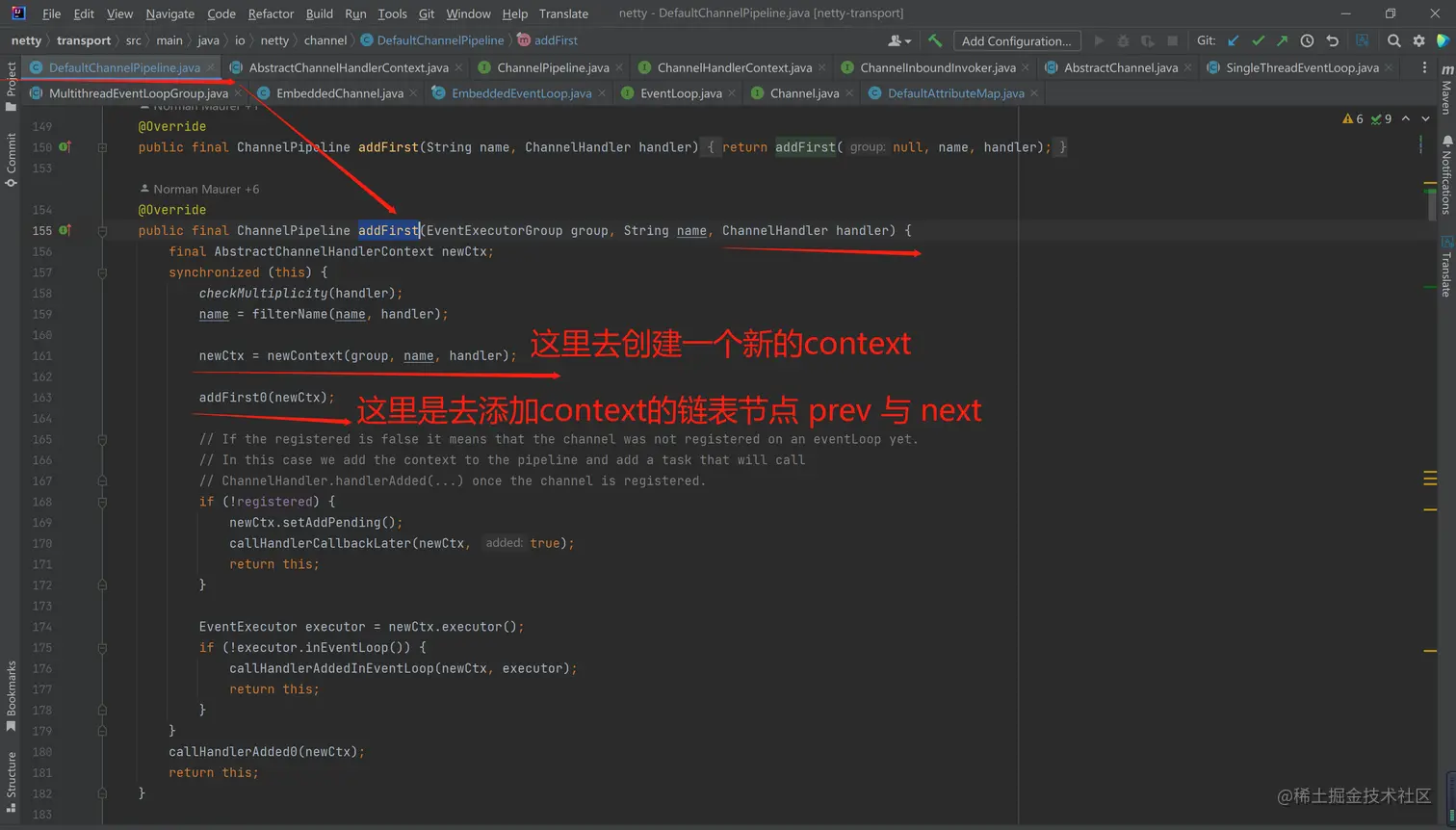Open the Maven tool window
Viewport: 1456px width, 830px height.
click(1446, 91)
